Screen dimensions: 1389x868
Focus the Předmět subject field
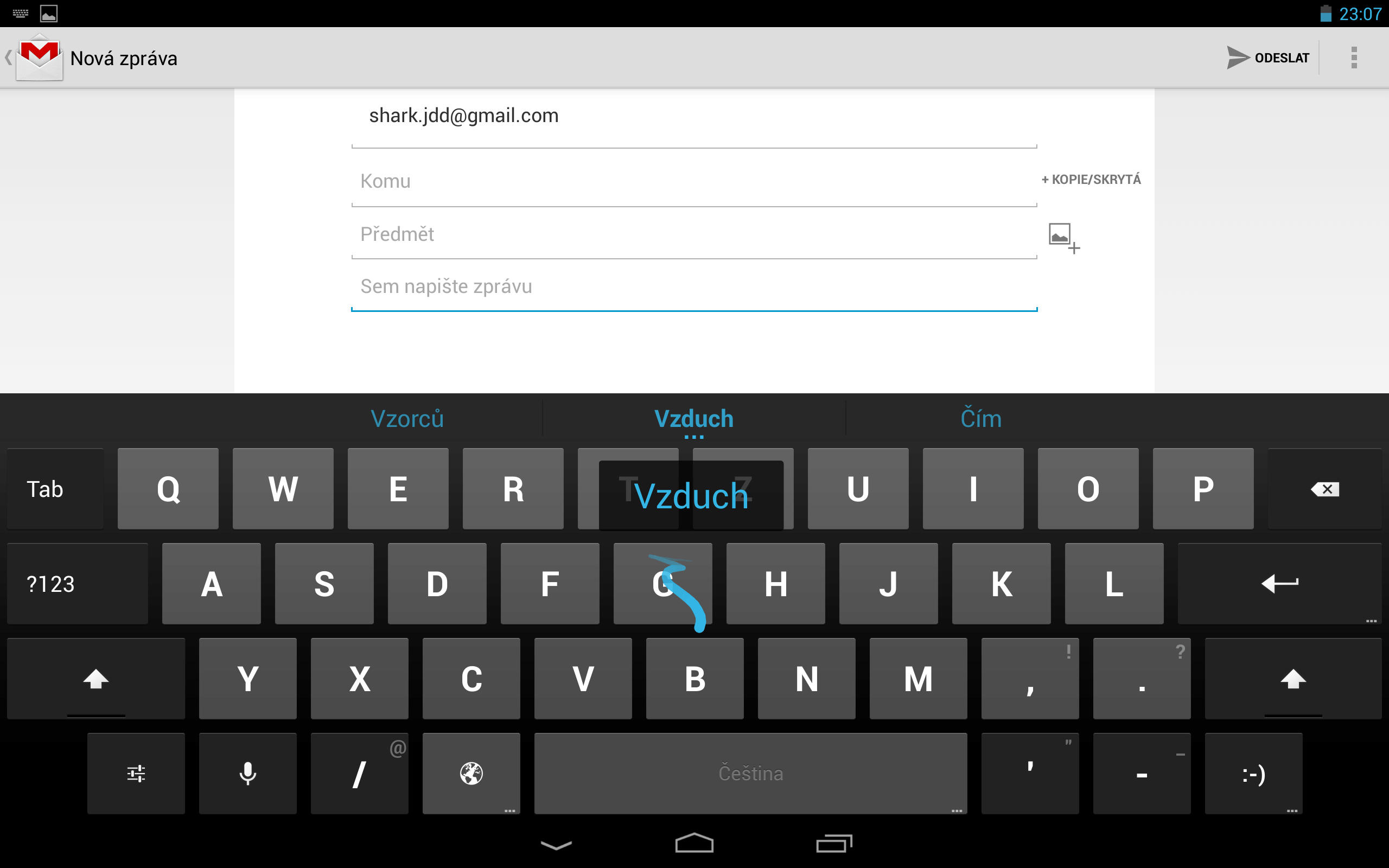pos(694,234)
